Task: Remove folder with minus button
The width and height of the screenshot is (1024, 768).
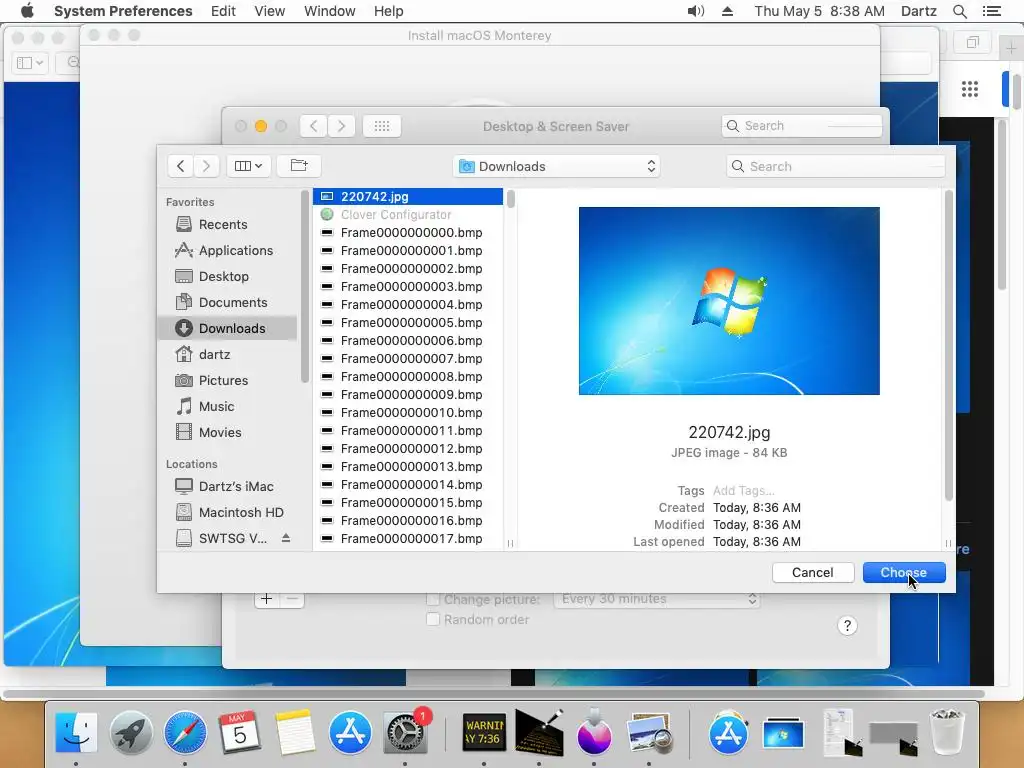Action: 292,599
